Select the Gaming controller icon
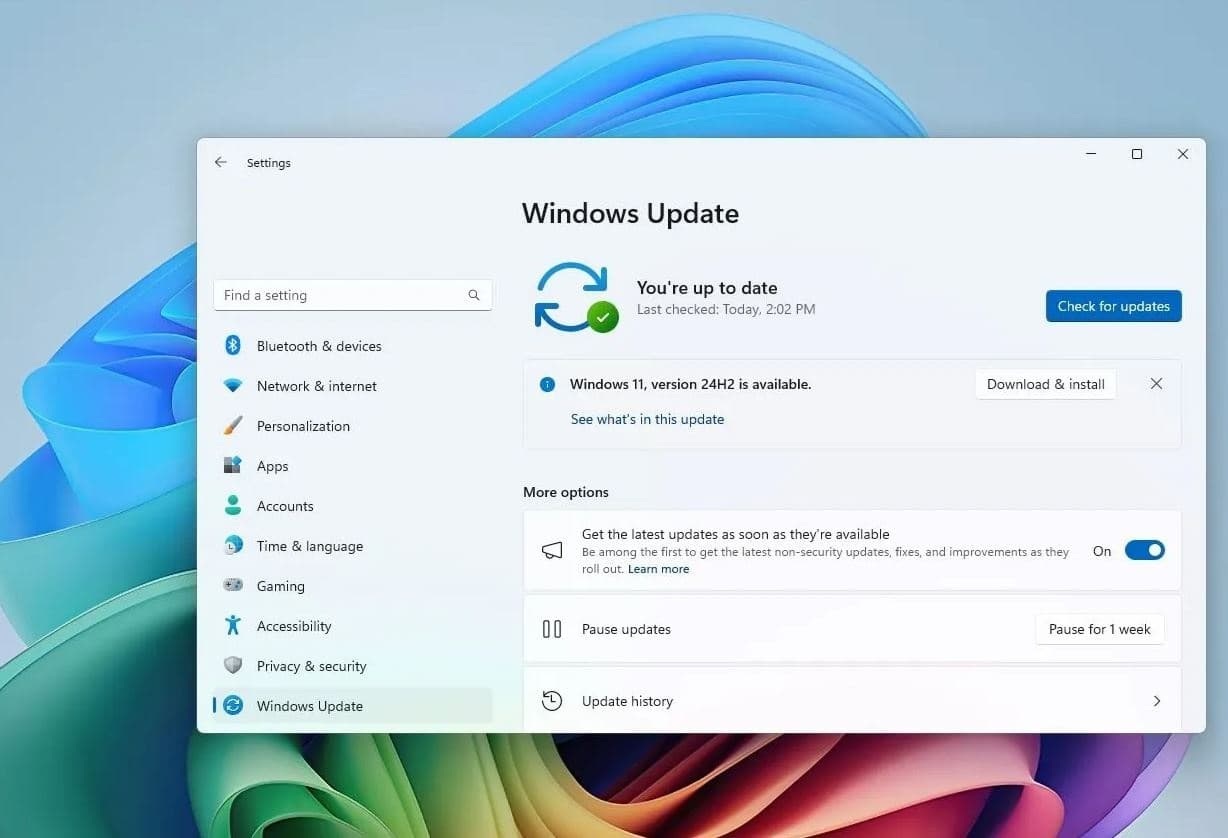This screenshot has height=838, width=1228. coord(233,585)
